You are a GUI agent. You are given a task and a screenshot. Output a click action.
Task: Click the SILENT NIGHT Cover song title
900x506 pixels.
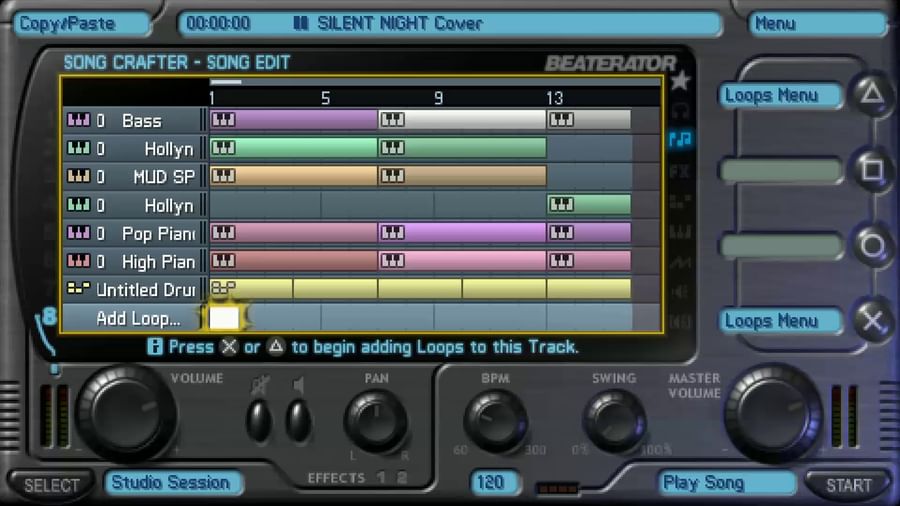point(400,24)
